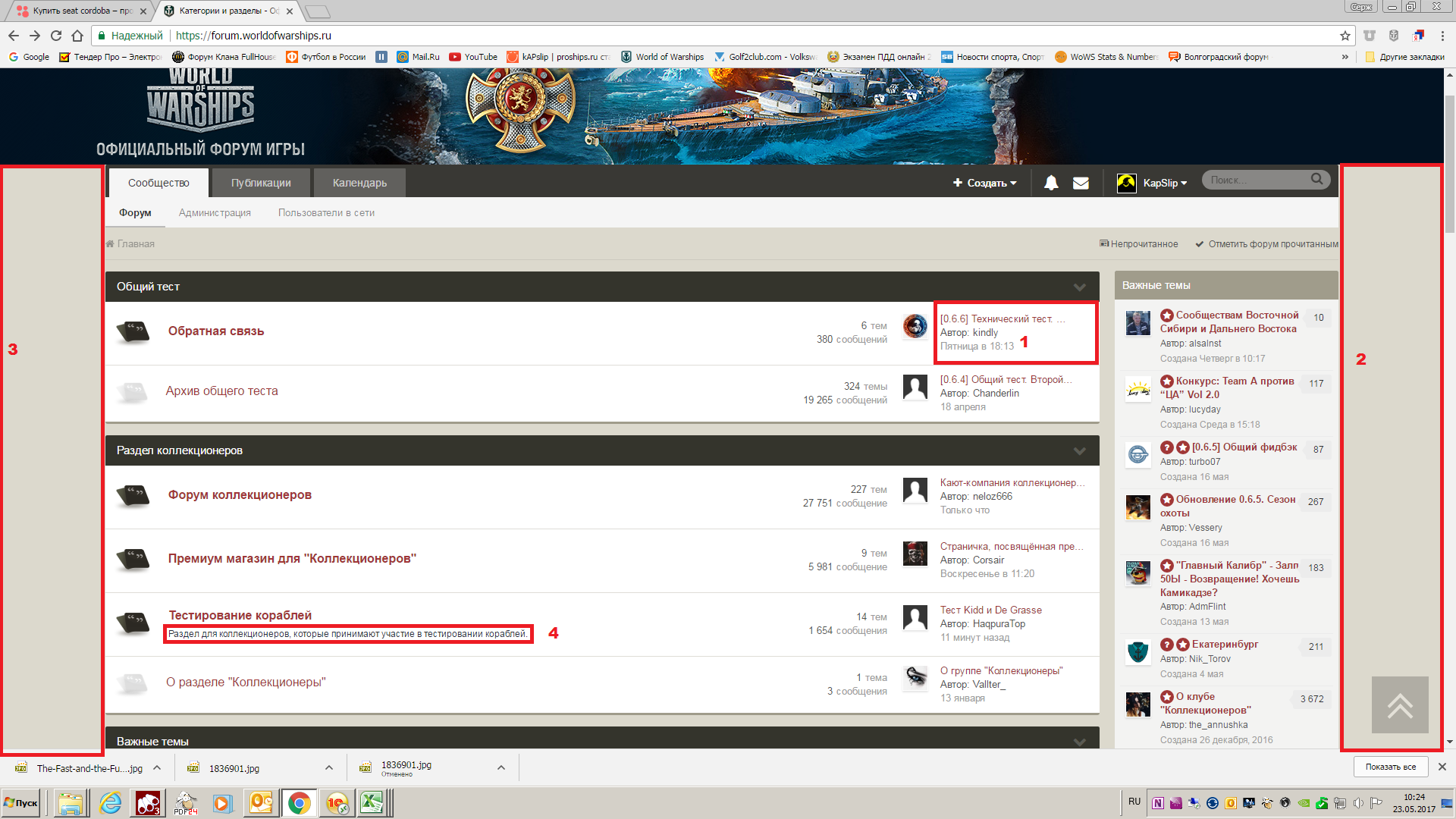Open the notifications bell icon
Screen dimensions: 1456x819
coord(1051,183)
